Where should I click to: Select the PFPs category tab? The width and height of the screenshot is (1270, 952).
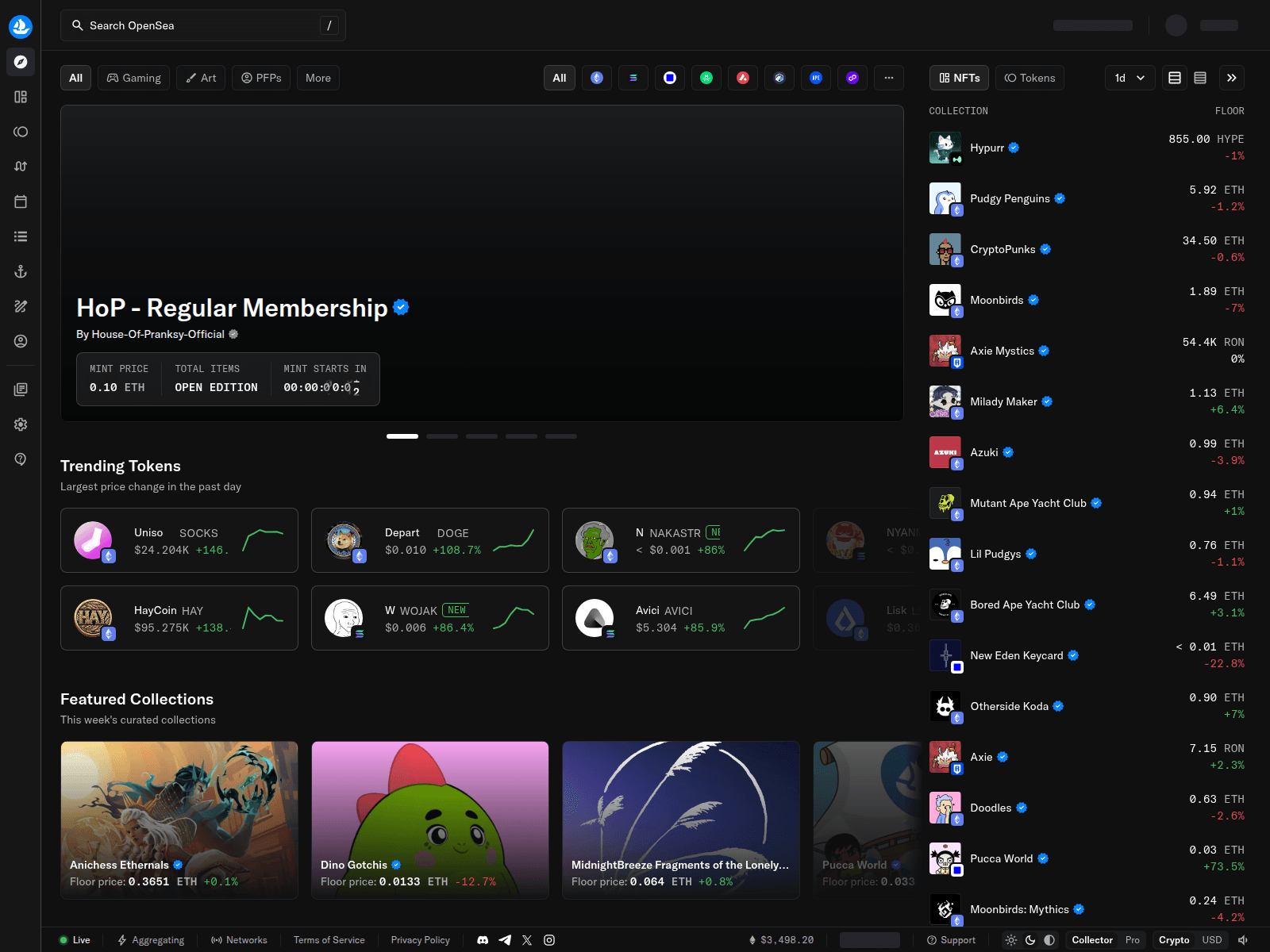(261, 78)
